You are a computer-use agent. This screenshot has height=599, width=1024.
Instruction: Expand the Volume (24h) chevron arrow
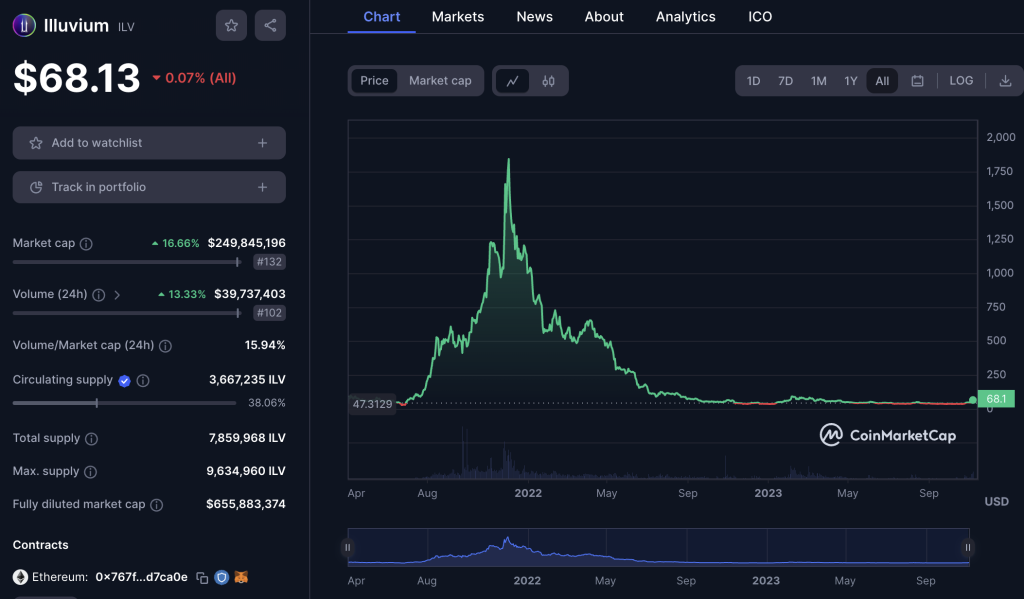pos(117,295)
